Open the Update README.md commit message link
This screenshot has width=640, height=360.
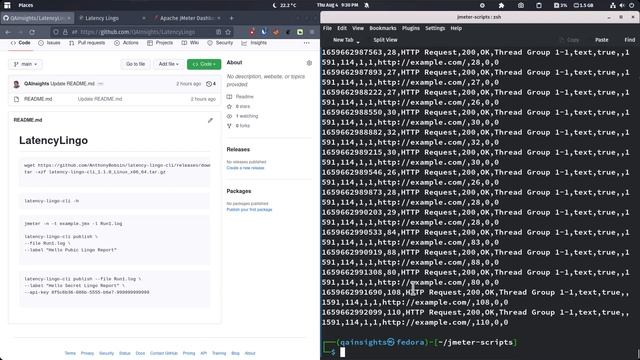[x=100, y=99]
